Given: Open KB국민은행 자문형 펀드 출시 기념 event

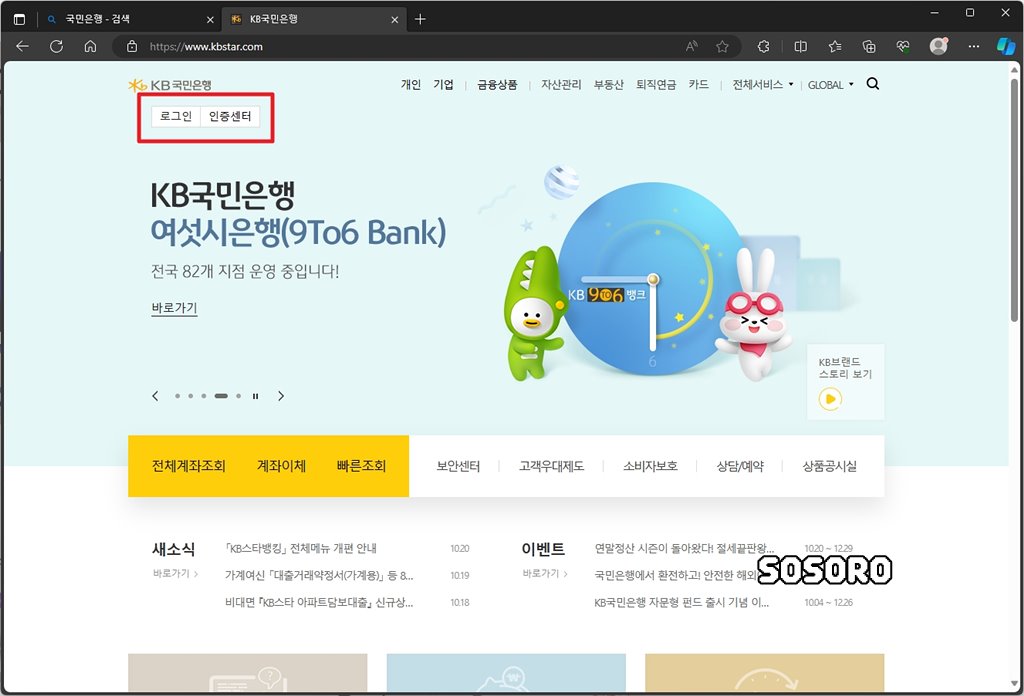Looking at the screenshot, I should (681, 602).
